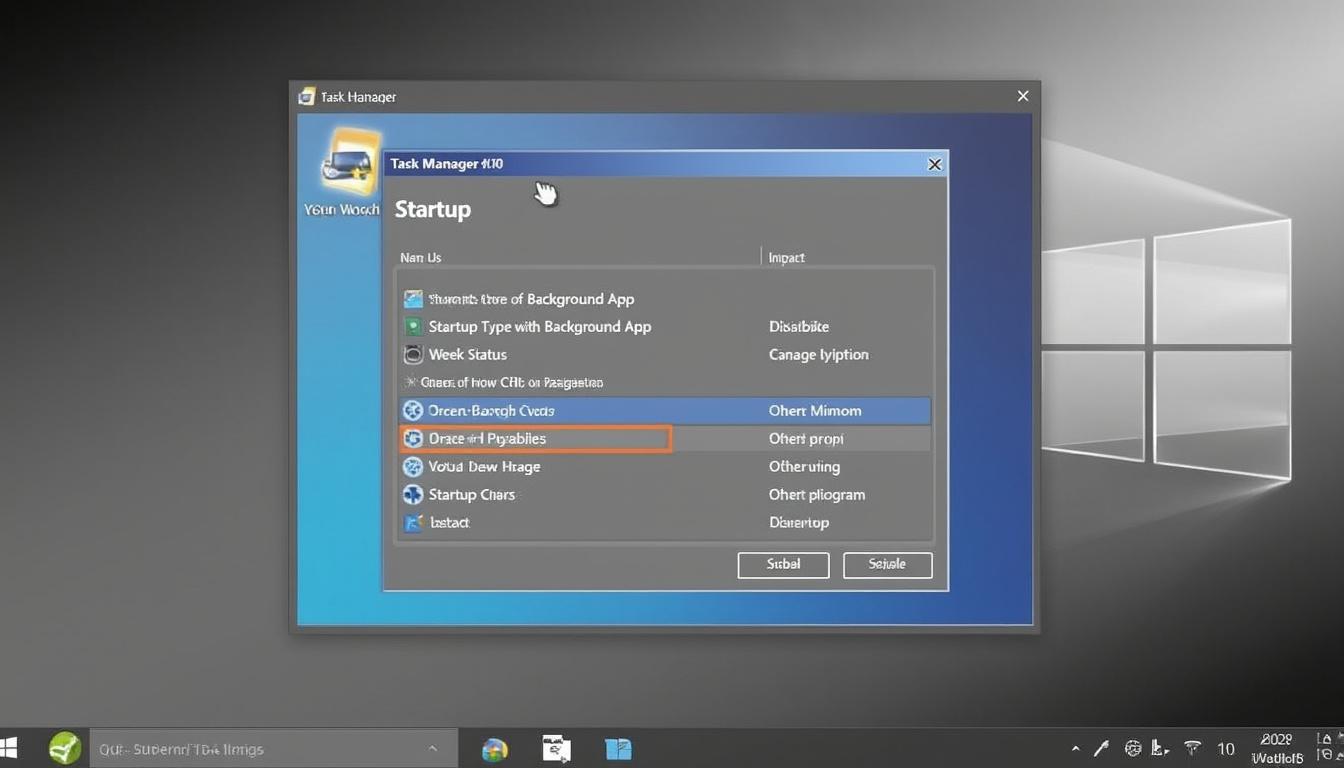Click the Task Manager title bar icon

[306, 96]
